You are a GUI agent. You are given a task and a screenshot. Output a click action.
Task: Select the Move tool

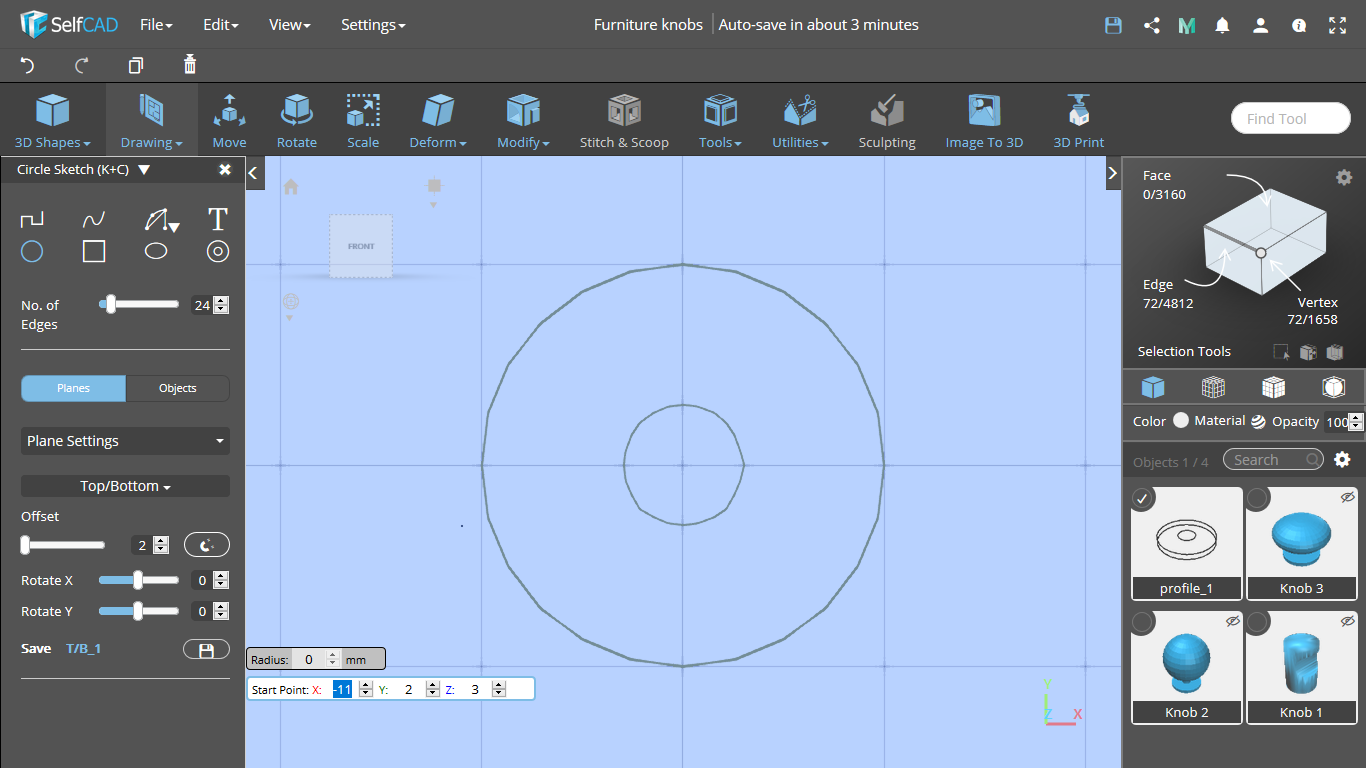(x=229, y=120)
